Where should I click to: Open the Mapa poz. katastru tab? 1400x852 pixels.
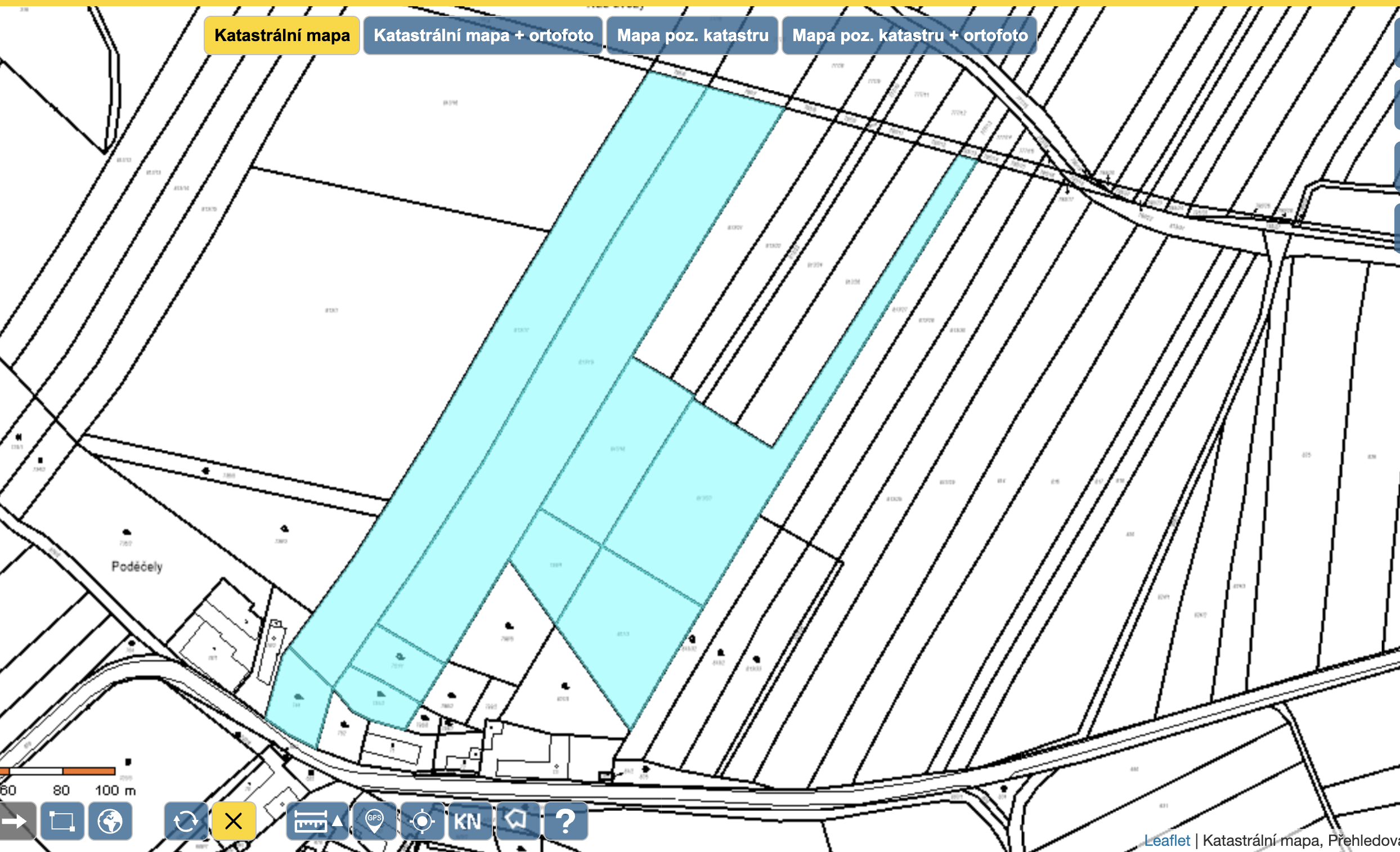tap(692, 35)
